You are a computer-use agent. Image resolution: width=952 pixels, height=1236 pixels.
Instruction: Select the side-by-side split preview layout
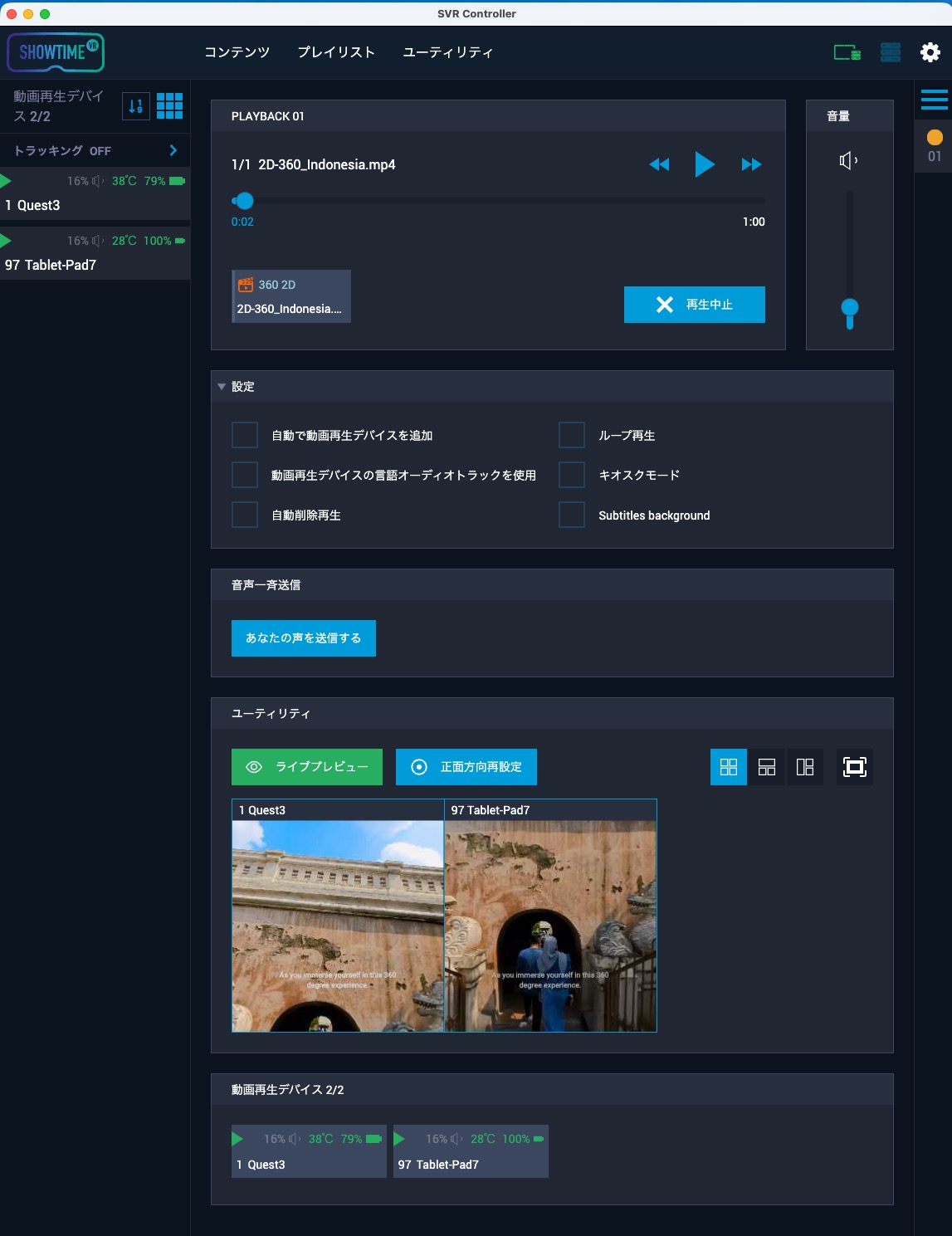pos(805,767)
